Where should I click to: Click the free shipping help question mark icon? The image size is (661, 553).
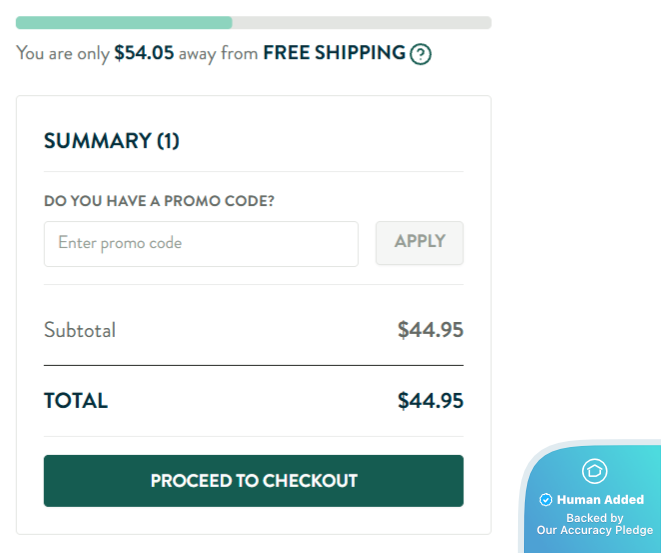pyautogui.click(x=421, y=54)
